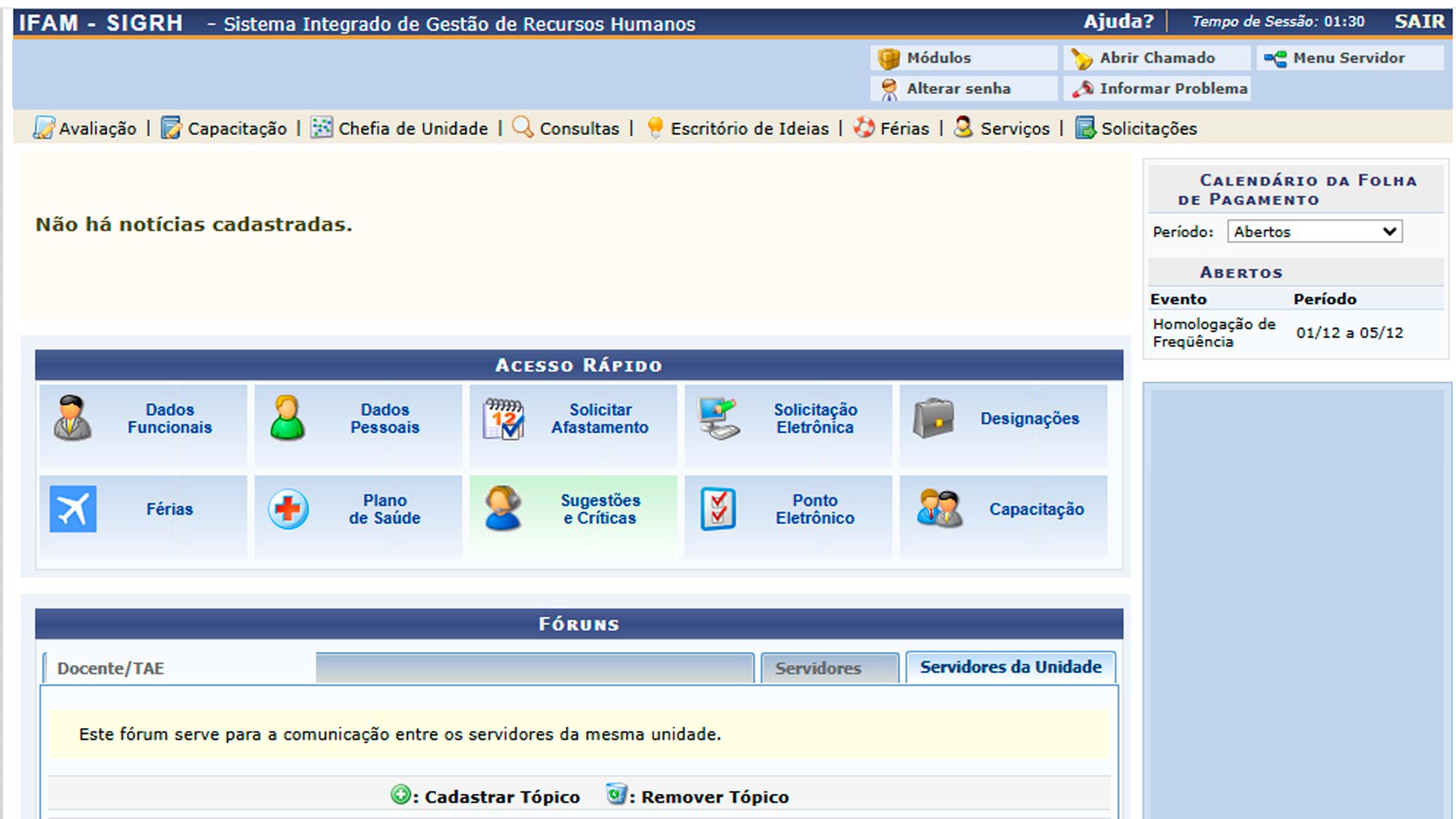Click the Remover Tópico trash icon

pos(617,795)
